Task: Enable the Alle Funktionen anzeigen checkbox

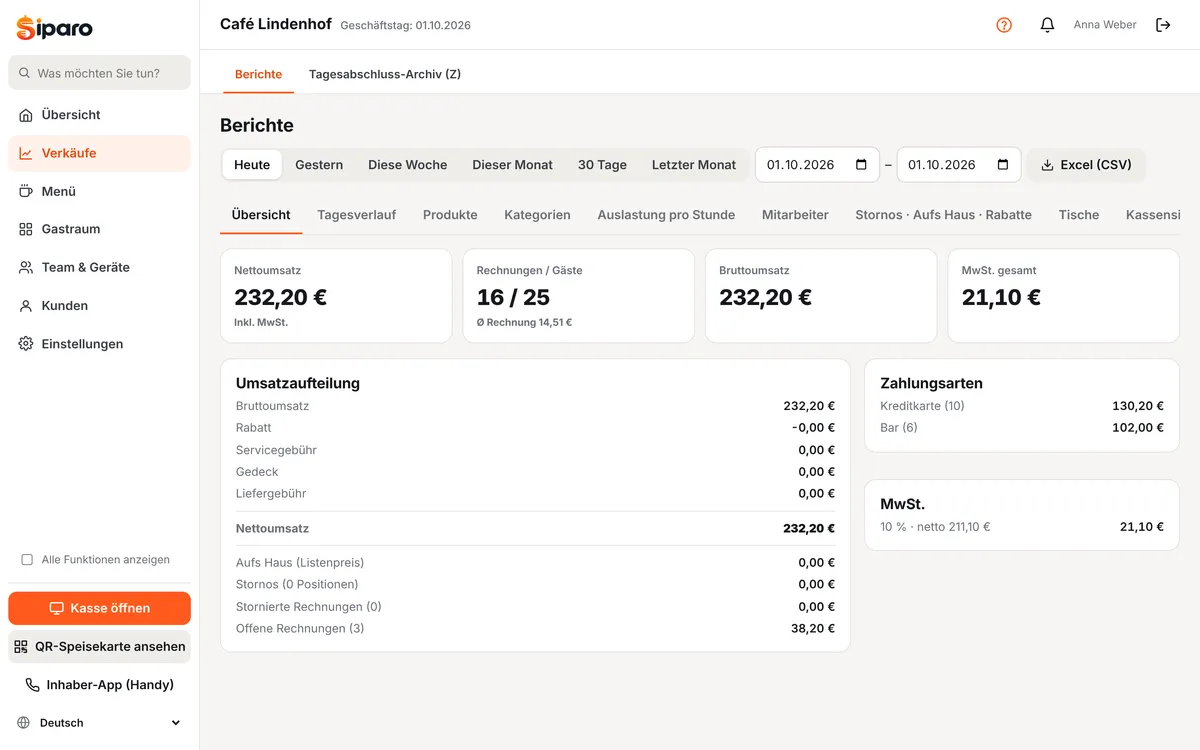Action: (x=27, y=560)
